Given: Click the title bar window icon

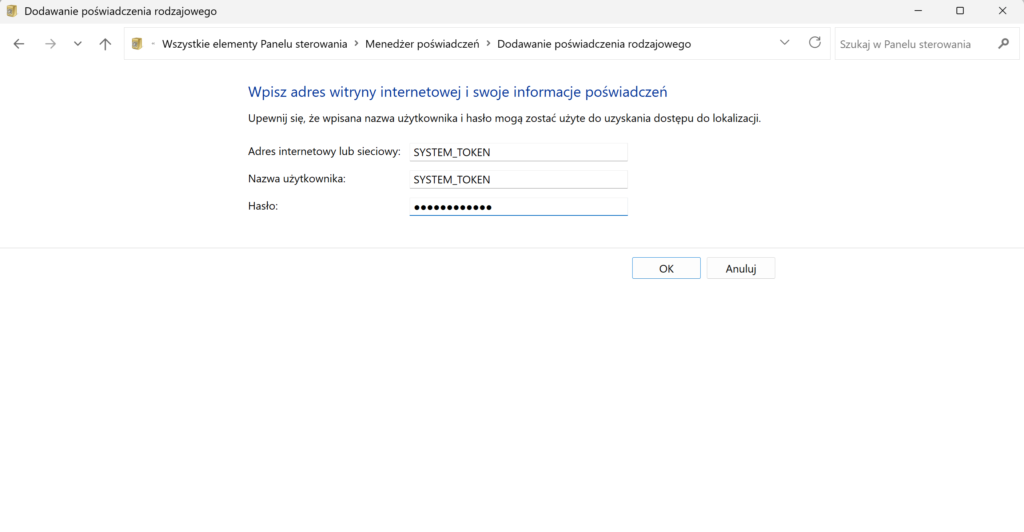Looking at the screenshot, I should point(12,11).
